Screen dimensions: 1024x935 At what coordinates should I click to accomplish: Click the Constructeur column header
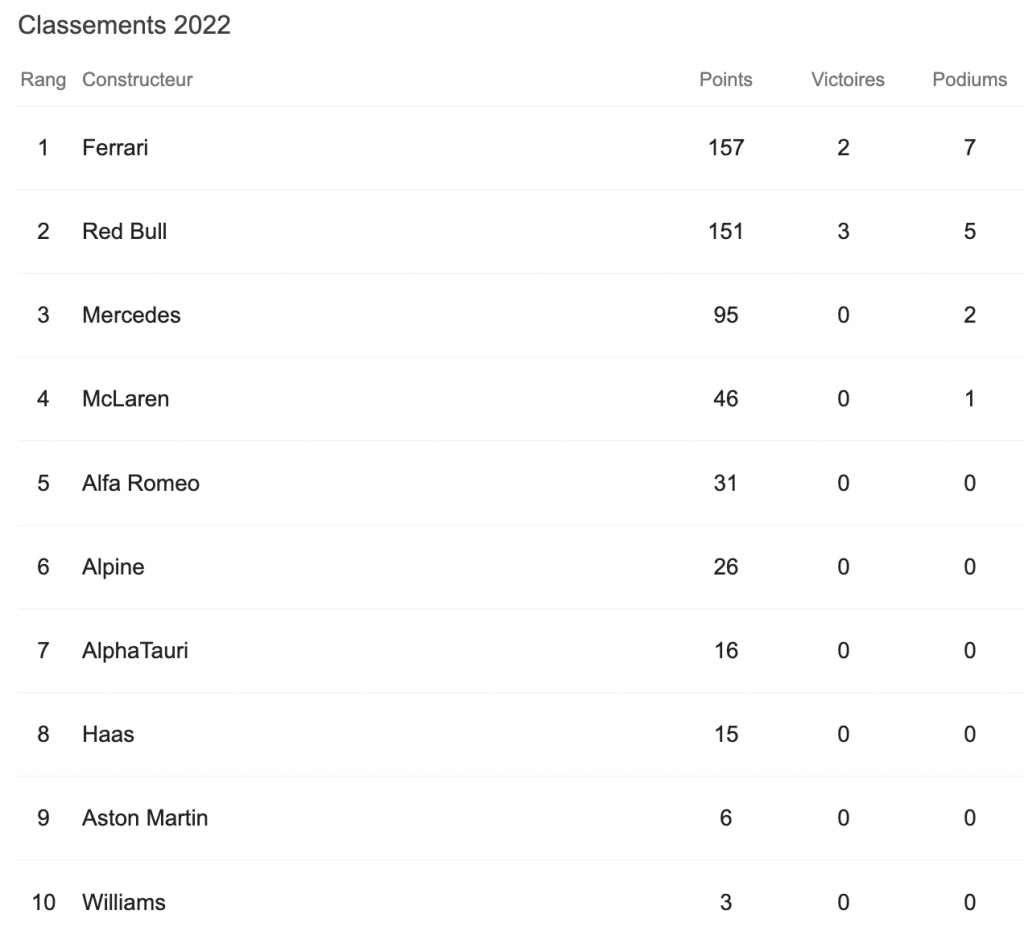click(137, 80)
